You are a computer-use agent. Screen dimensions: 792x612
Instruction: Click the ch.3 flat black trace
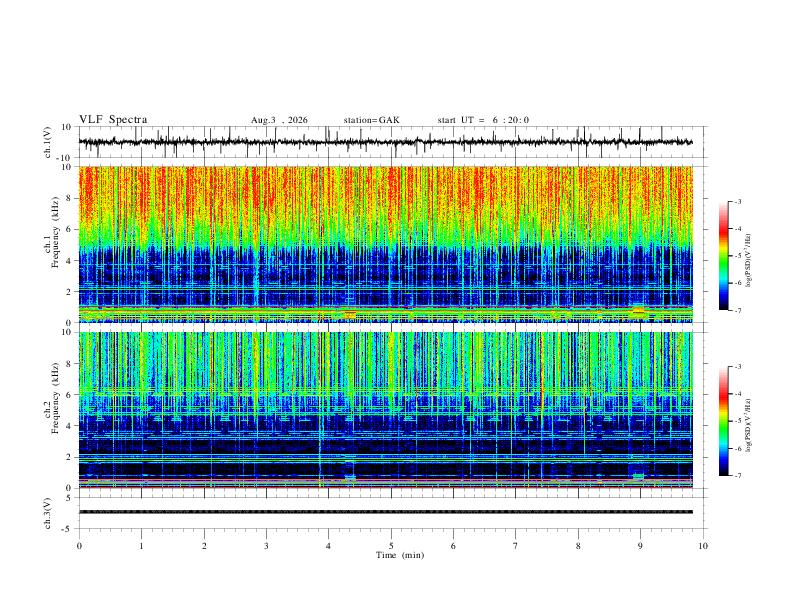(x=385, y=512)
